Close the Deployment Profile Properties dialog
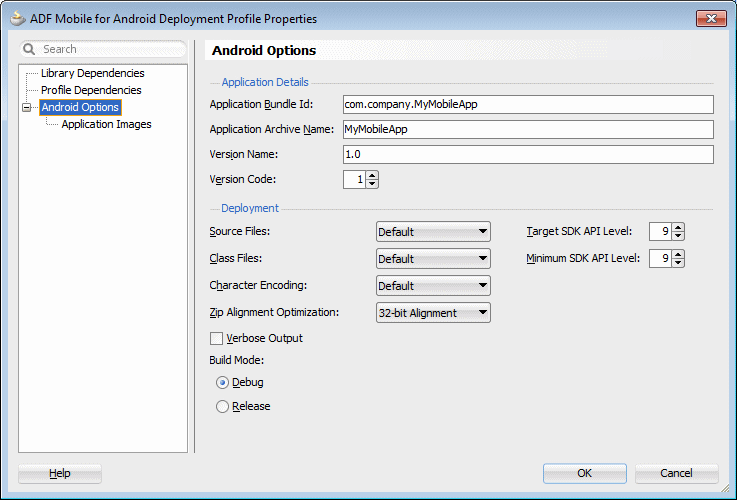 coord(711,18)
